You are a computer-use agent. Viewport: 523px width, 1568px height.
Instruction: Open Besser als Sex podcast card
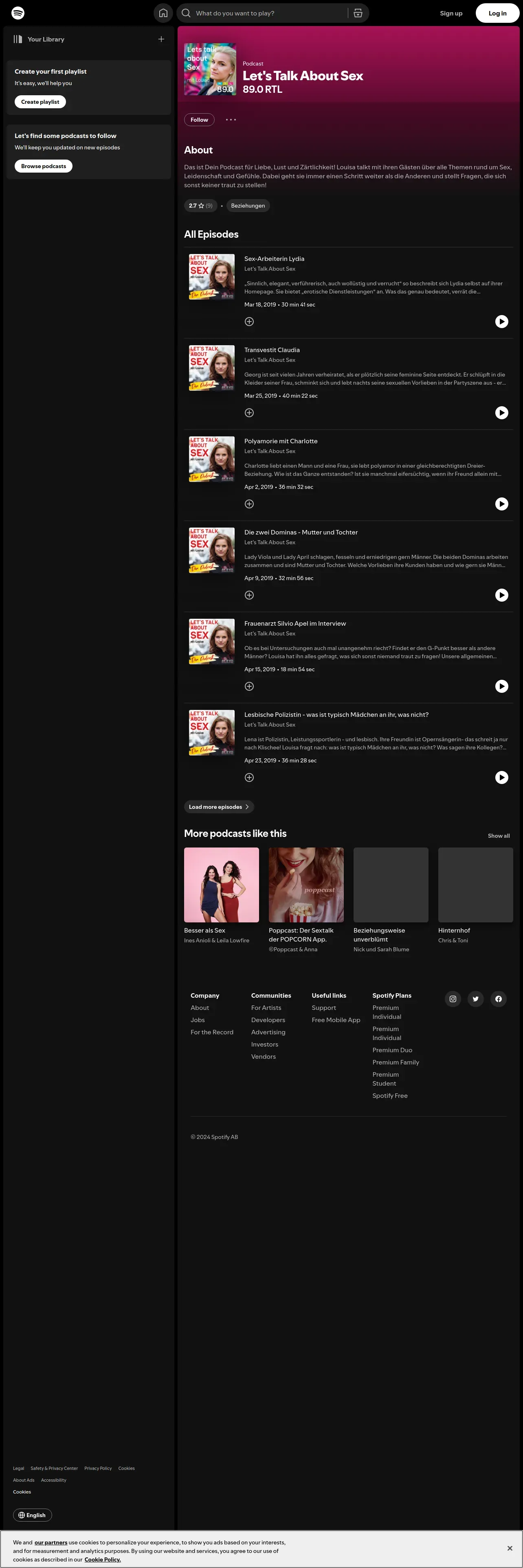click(222, 896)
